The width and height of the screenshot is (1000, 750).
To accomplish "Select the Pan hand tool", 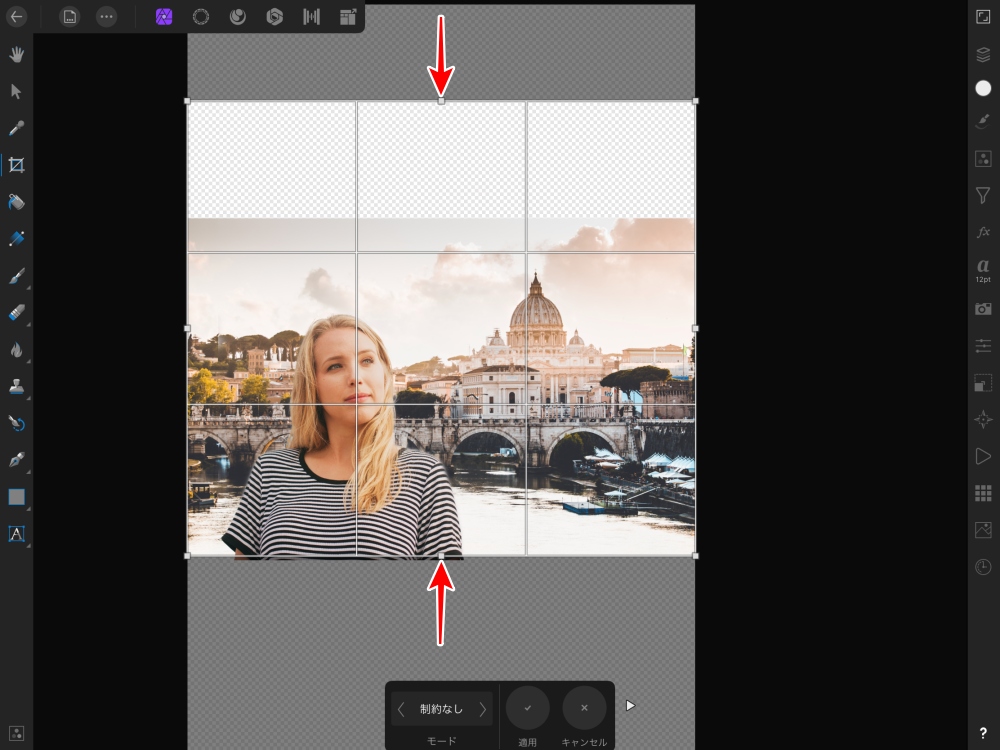I will [16, 54].
